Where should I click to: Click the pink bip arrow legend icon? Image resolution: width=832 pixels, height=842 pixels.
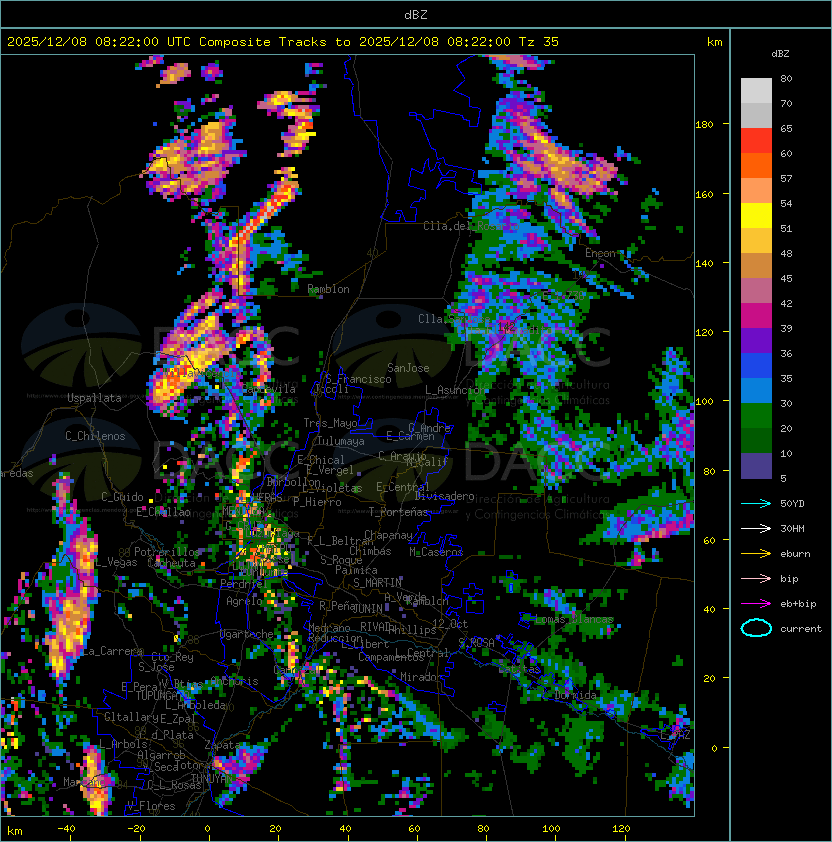click(756, 579)
